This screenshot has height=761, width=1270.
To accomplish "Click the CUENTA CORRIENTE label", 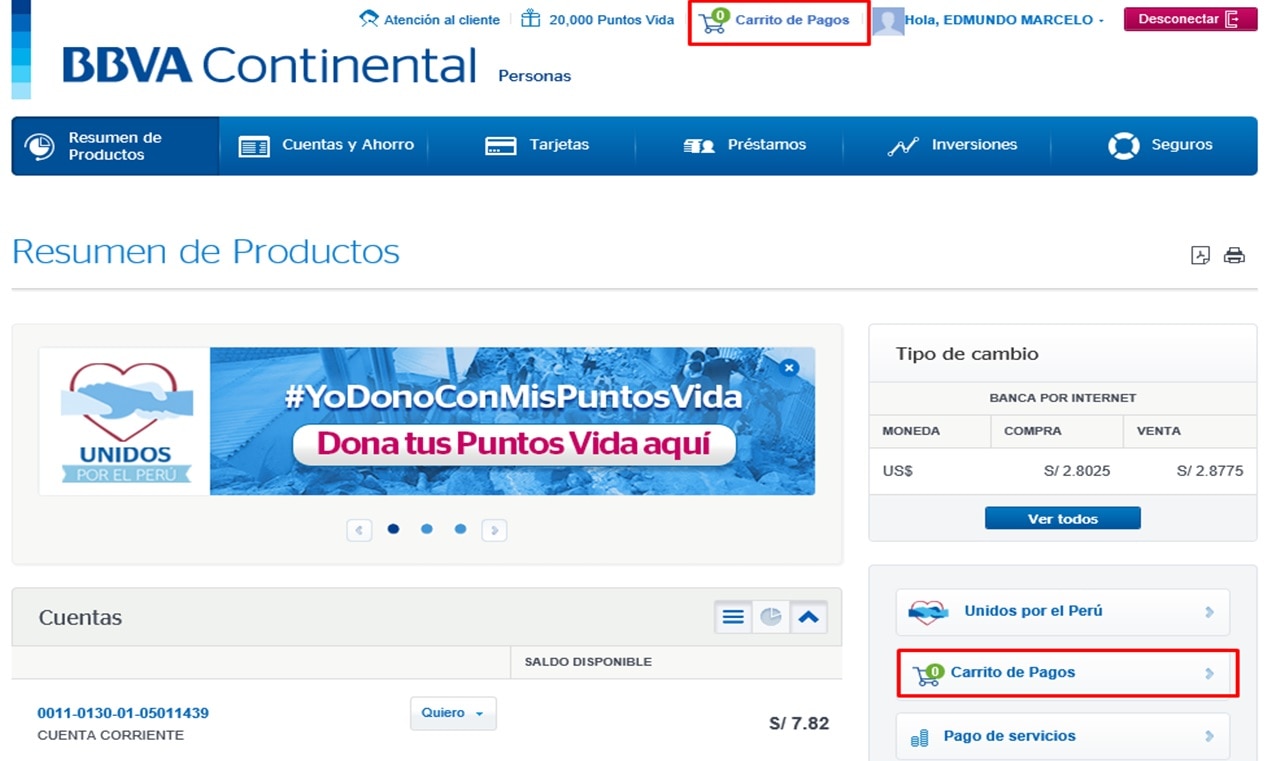I will pyautogui.click(x=111, y=735).
